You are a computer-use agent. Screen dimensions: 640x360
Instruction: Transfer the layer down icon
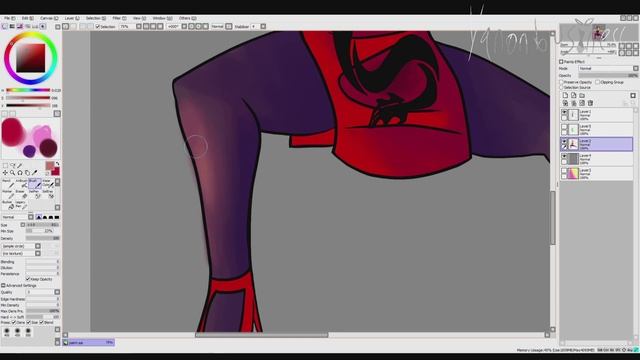565,103
